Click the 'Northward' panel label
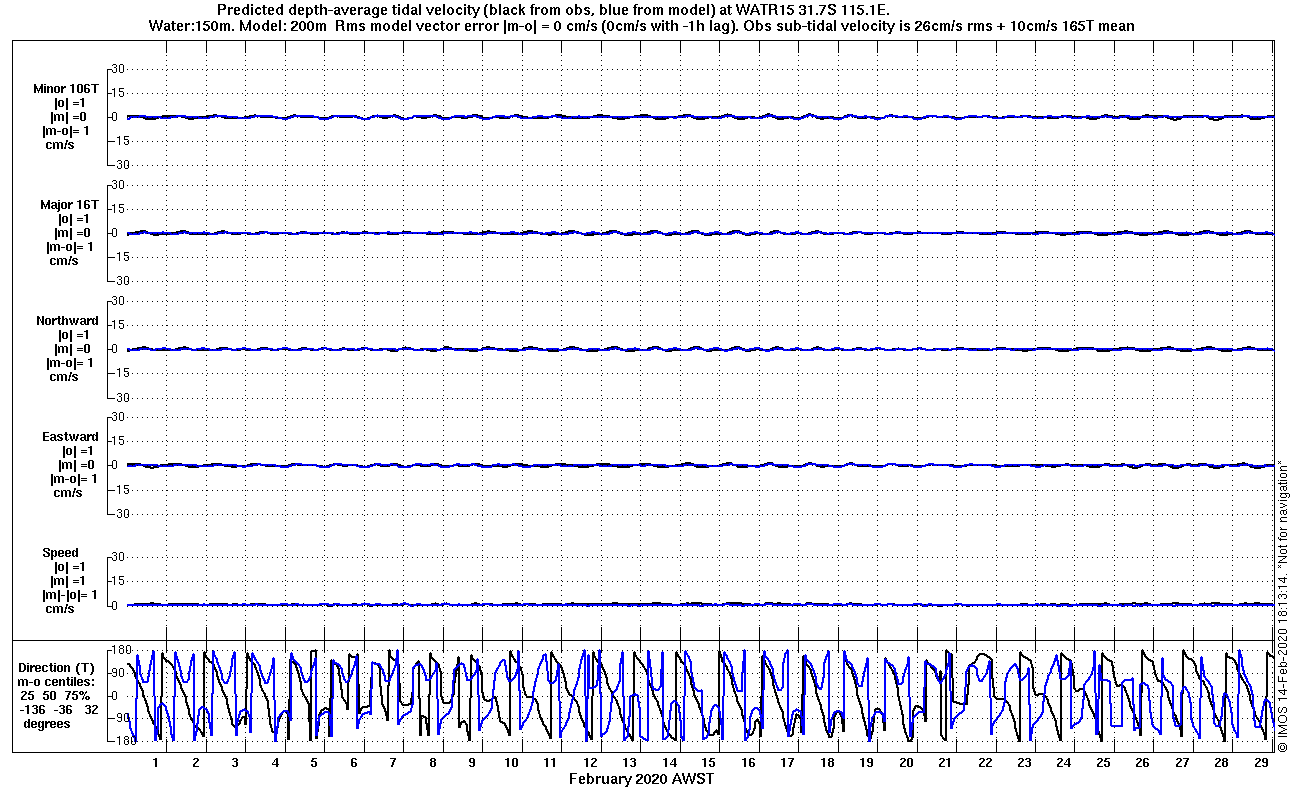Screen dimensions: 1300x800 coord(67,321)
